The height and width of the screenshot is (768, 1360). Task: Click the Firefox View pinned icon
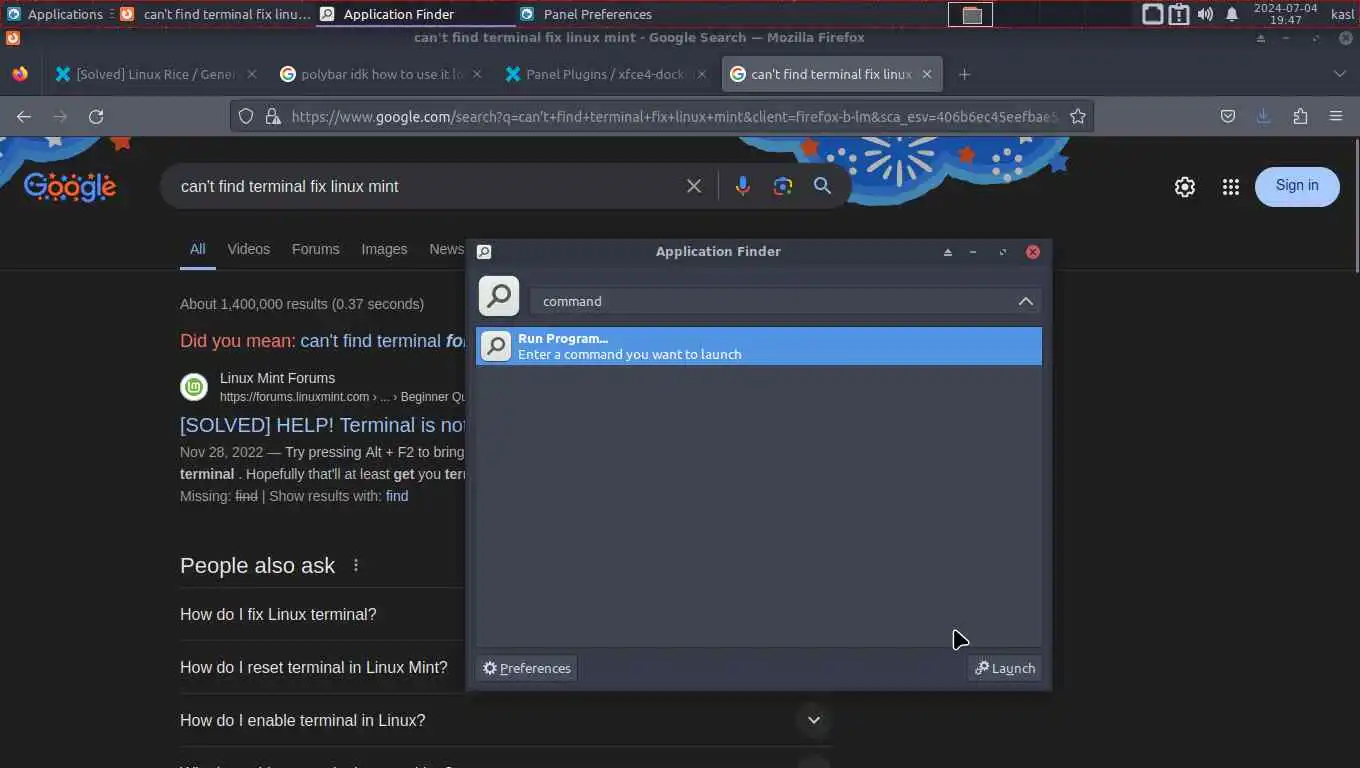point(20,74)
